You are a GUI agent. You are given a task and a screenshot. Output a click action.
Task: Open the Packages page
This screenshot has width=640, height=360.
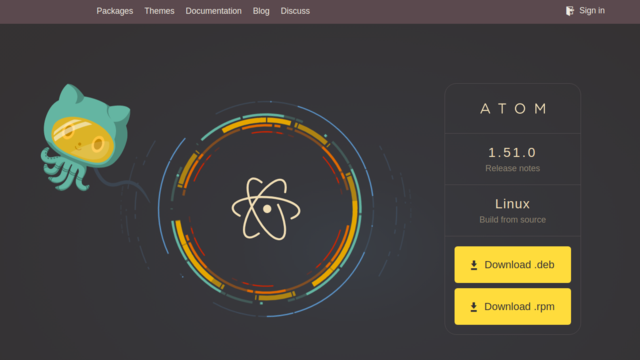[115, 11]
